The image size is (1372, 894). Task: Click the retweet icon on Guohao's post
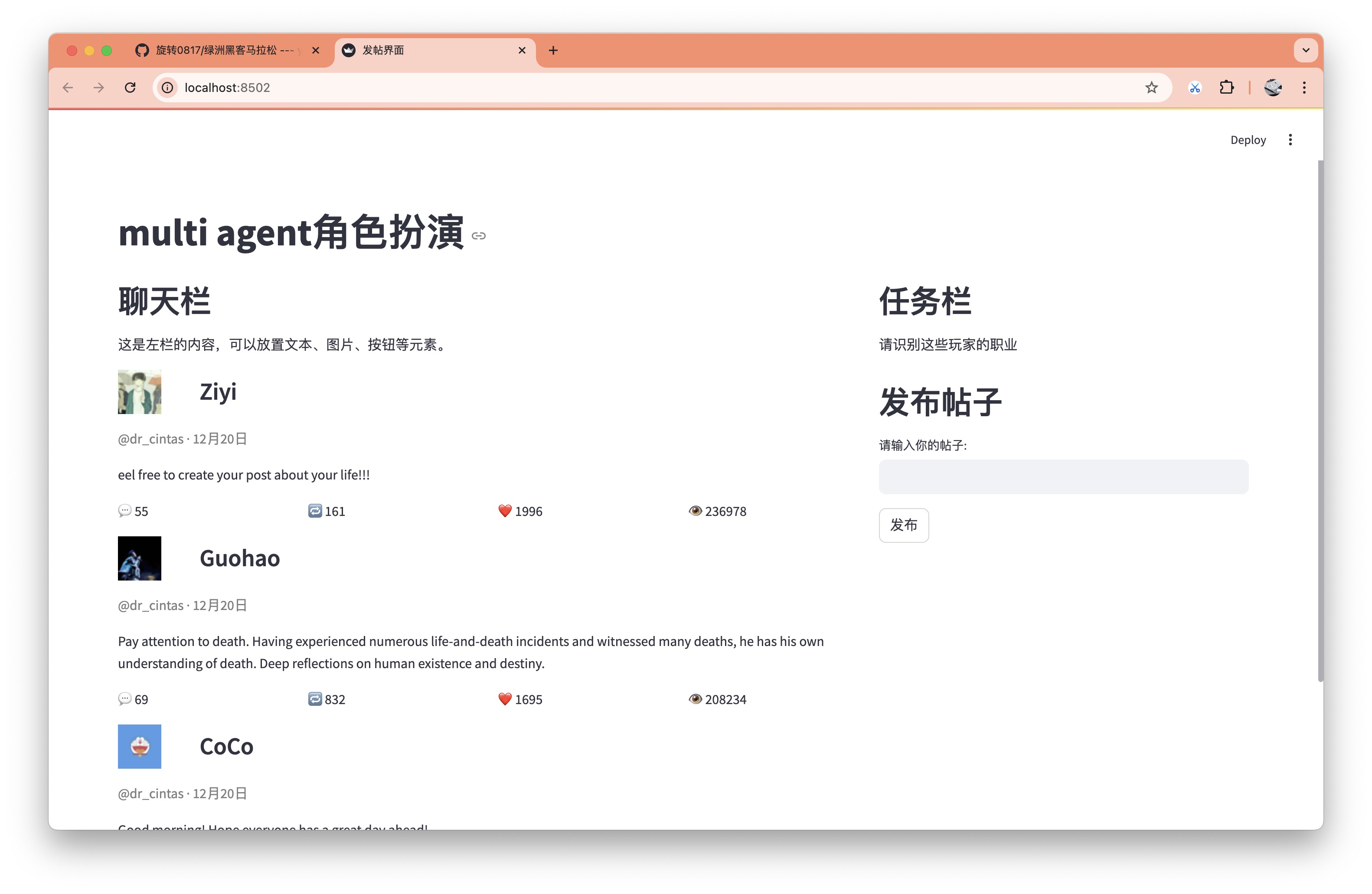(x=315, y=699)
